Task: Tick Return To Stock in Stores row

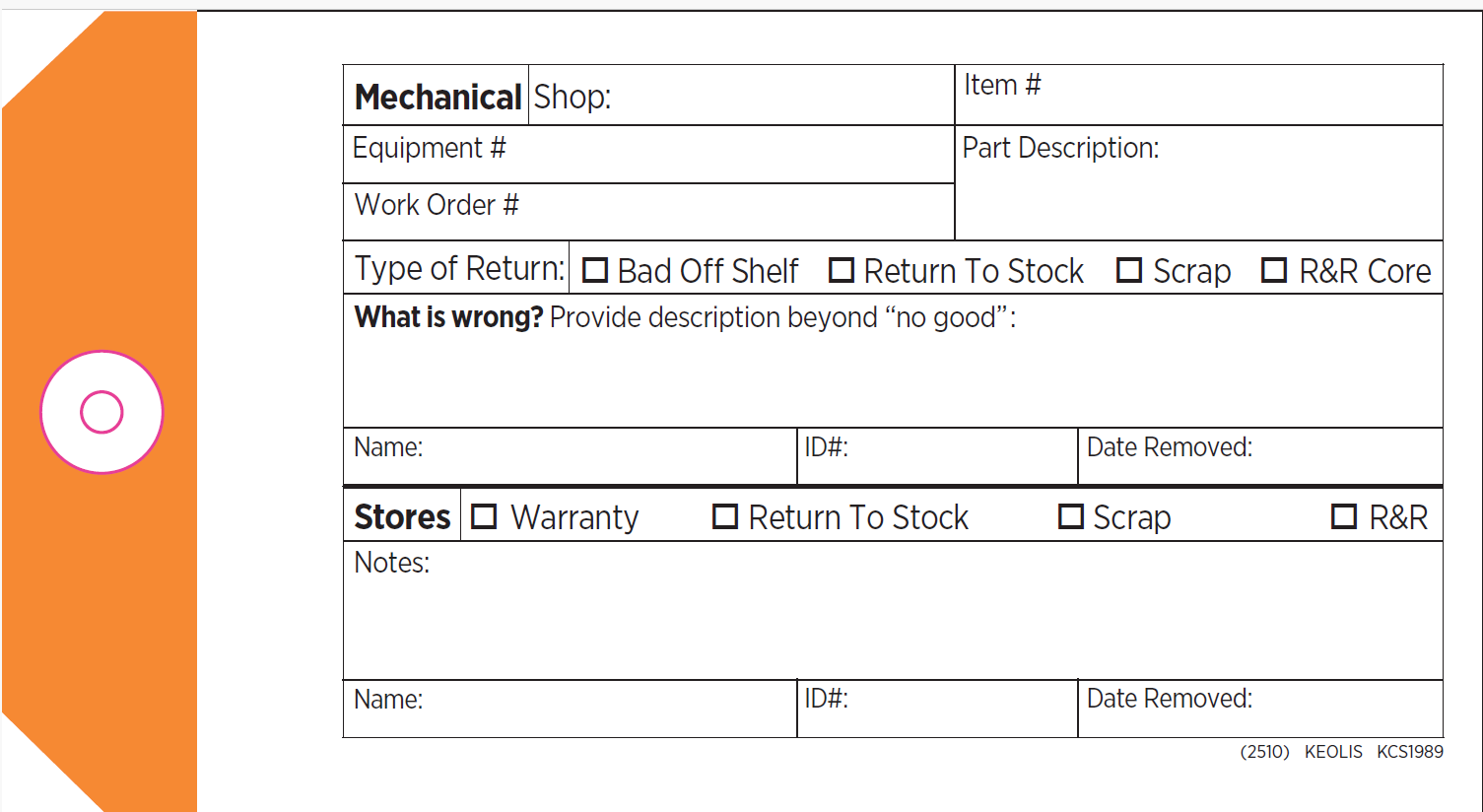Action: click(x=725, y=516)
